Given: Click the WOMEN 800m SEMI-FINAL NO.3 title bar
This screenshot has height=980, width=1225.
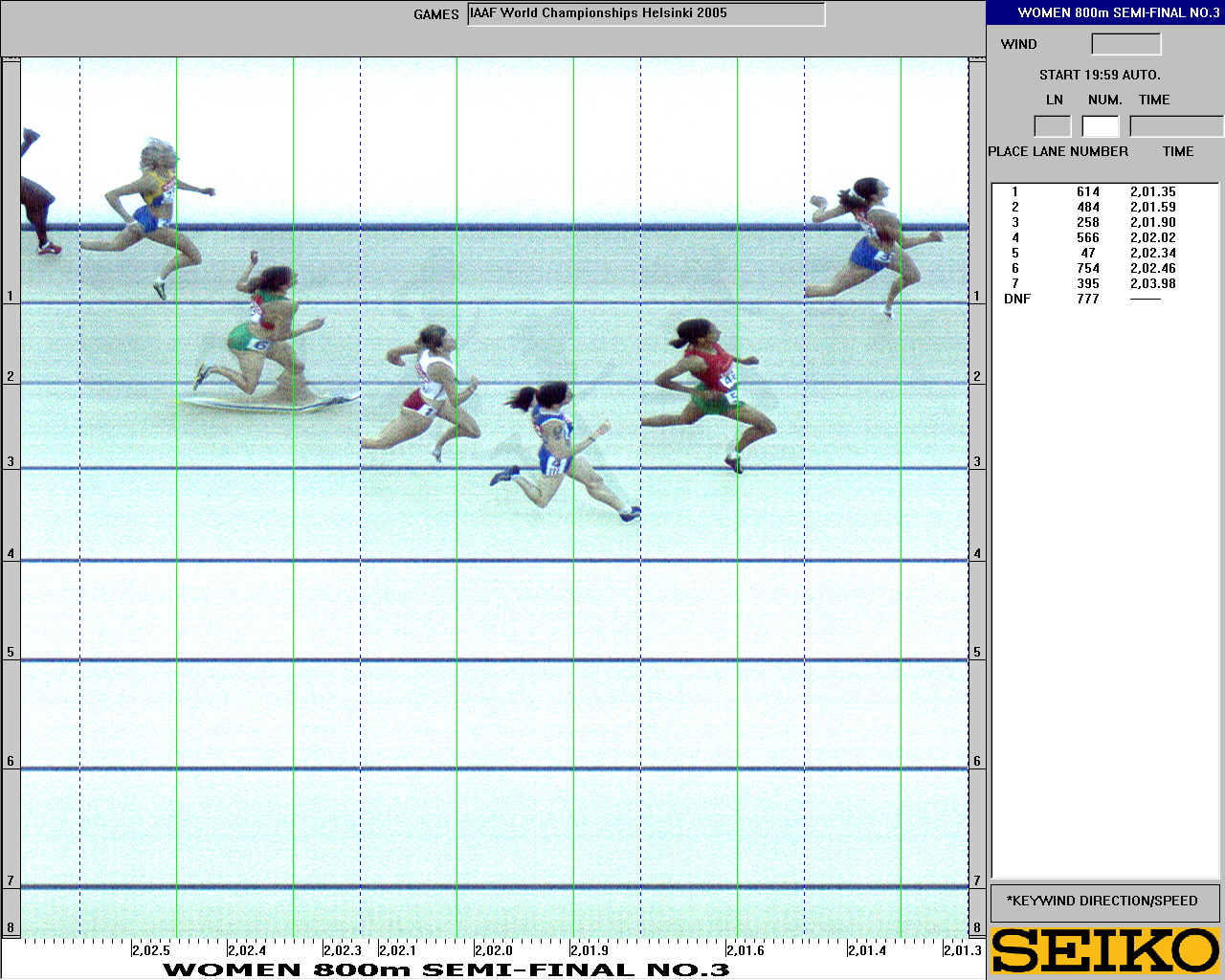Looking at the screenshot, I should click(x=1105, y=12).
